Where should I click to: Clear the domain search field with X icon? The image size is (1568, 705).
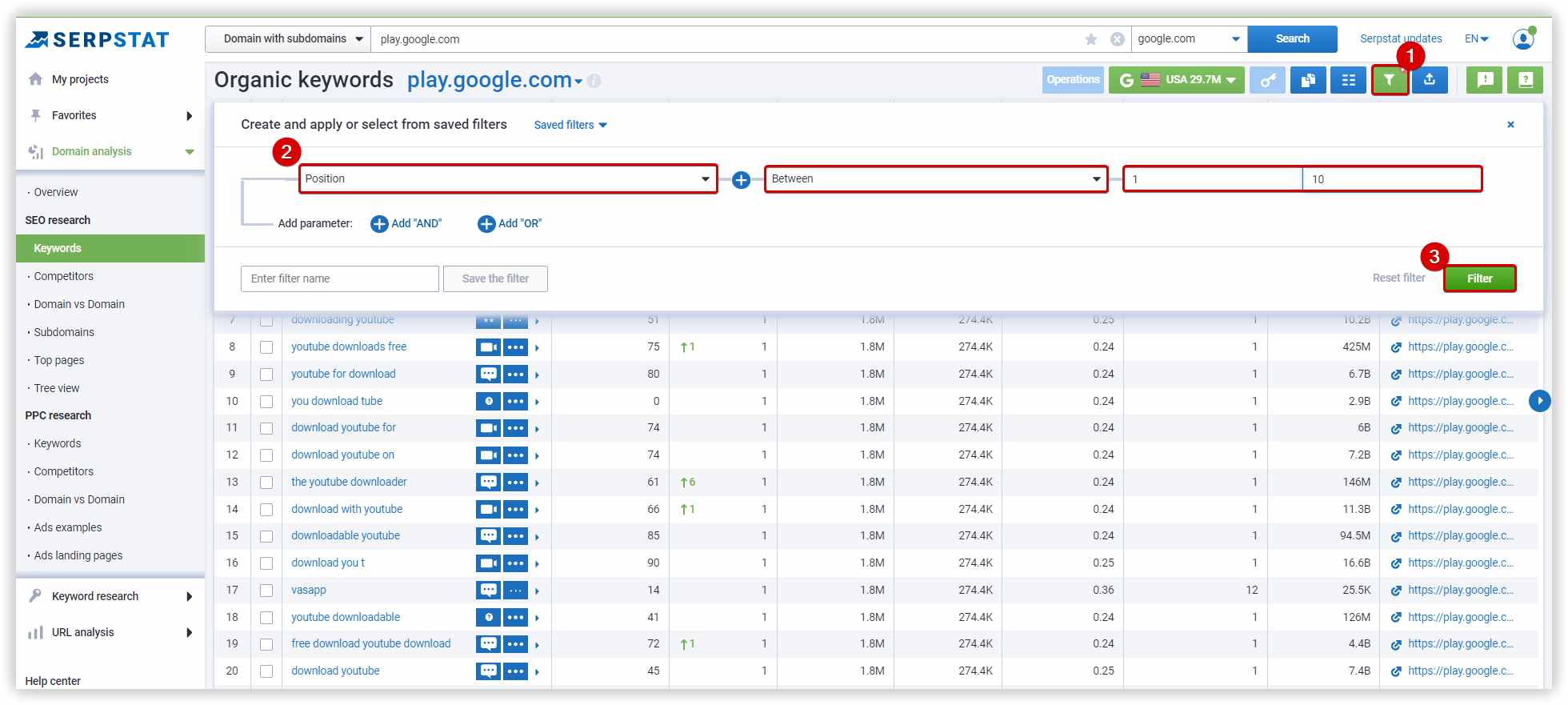(x=1118, y=39)
